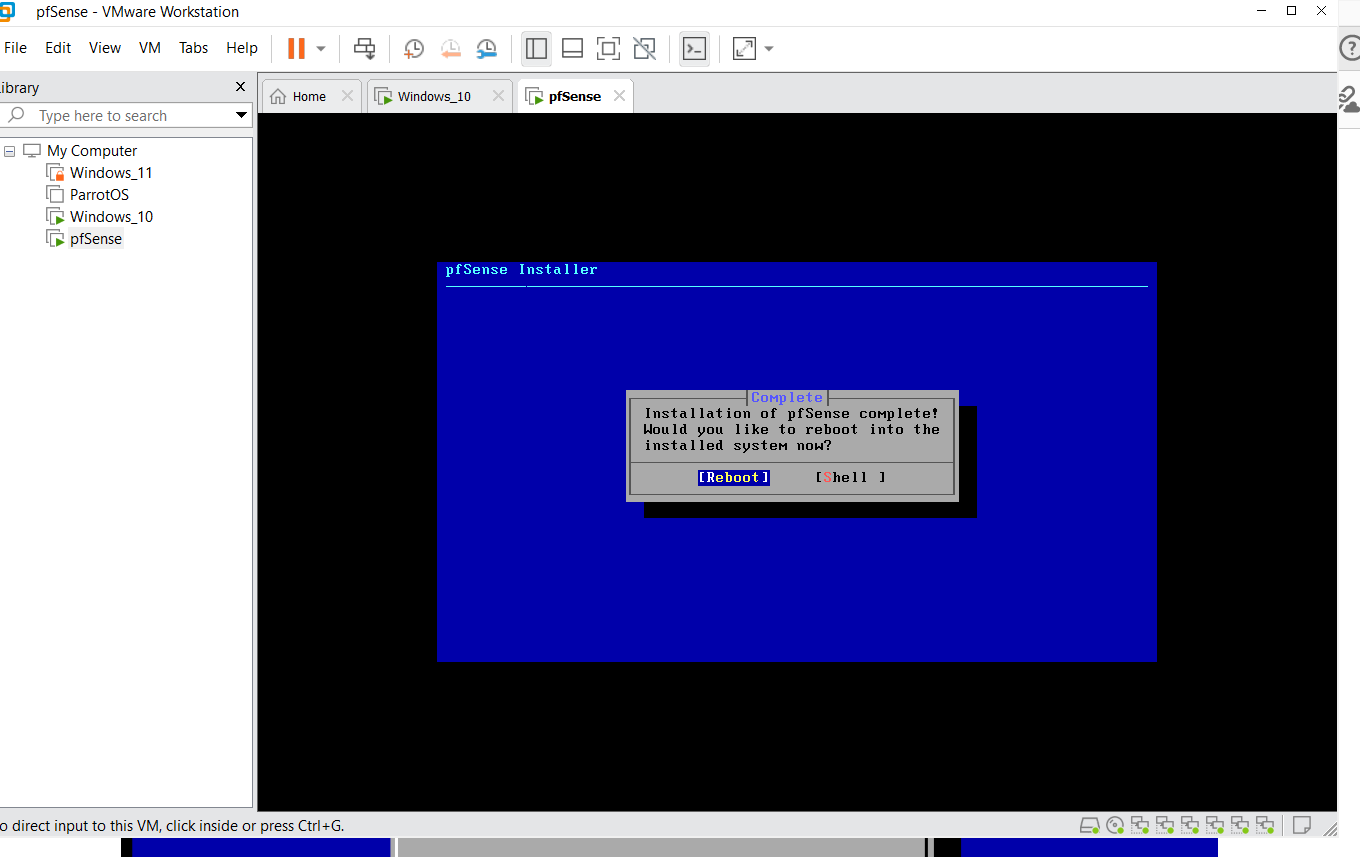The width and height of the screenshot is (1360, 857).
Task: Take a snapshot of the virtual machine
Action: (x=413, y=48)
